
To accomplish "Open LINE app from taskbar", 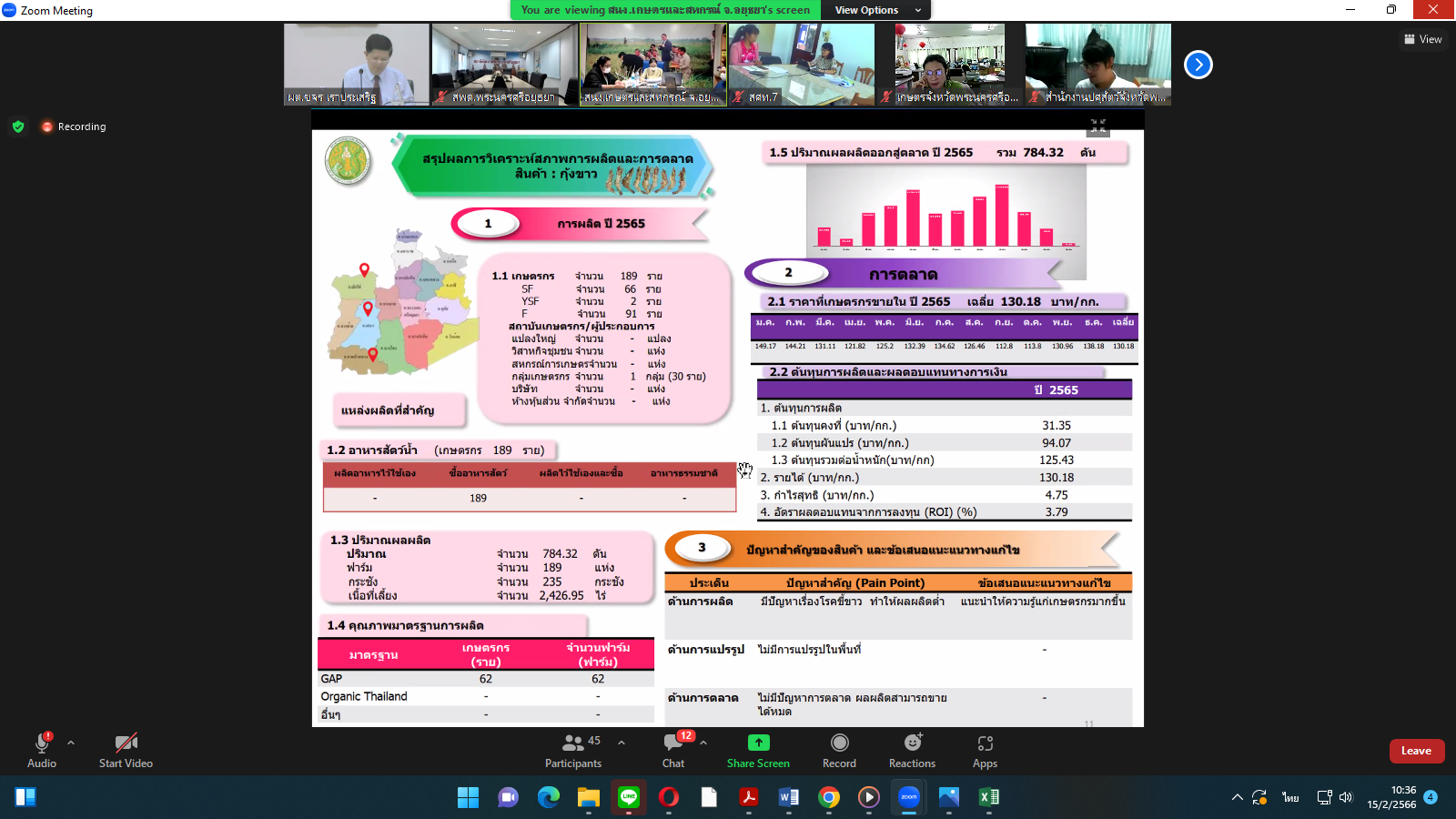I will (628, 797).
